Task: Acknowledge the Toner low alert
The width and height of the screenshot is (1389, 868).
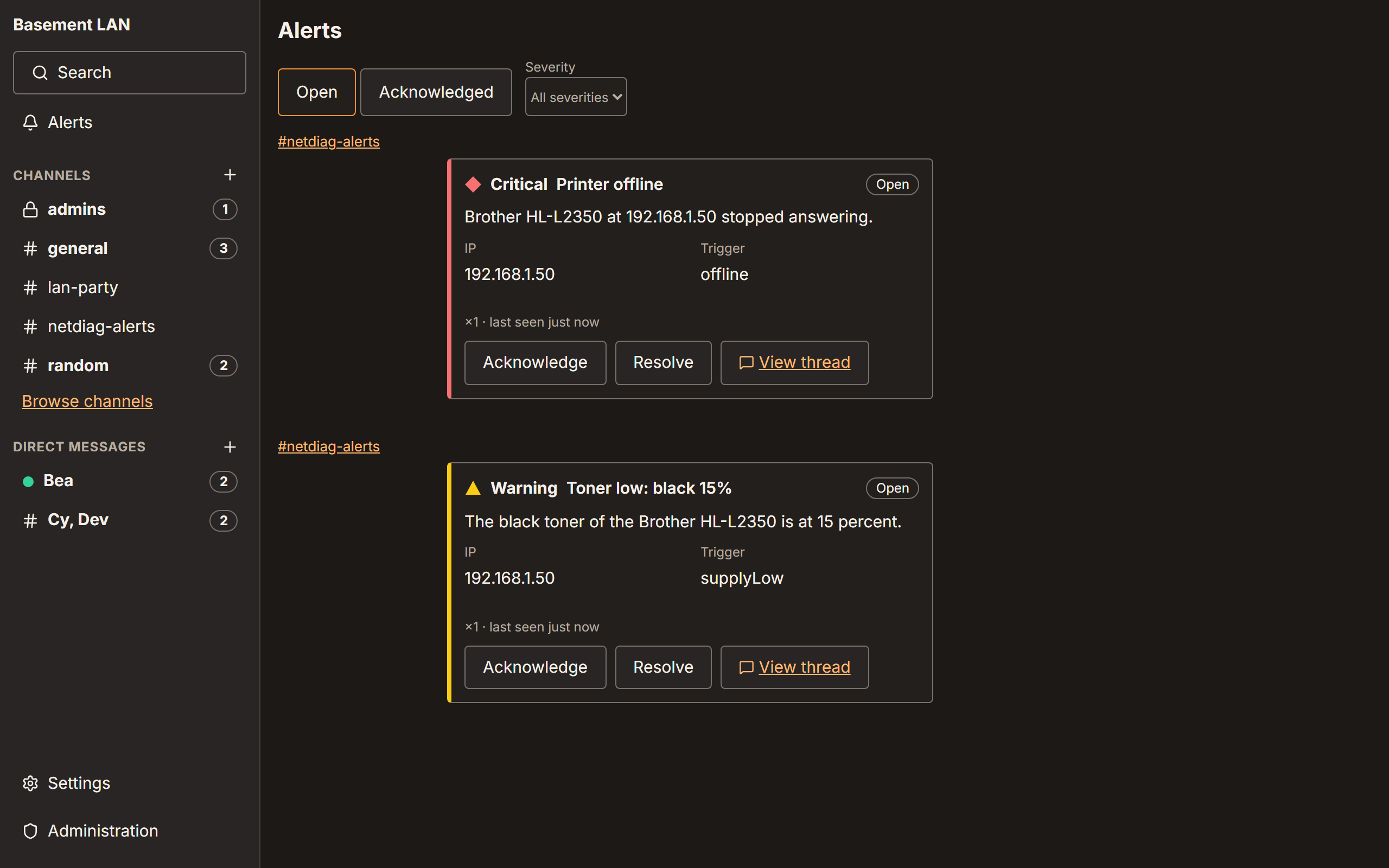Action: pyautogui.click(x=535, y=667)
